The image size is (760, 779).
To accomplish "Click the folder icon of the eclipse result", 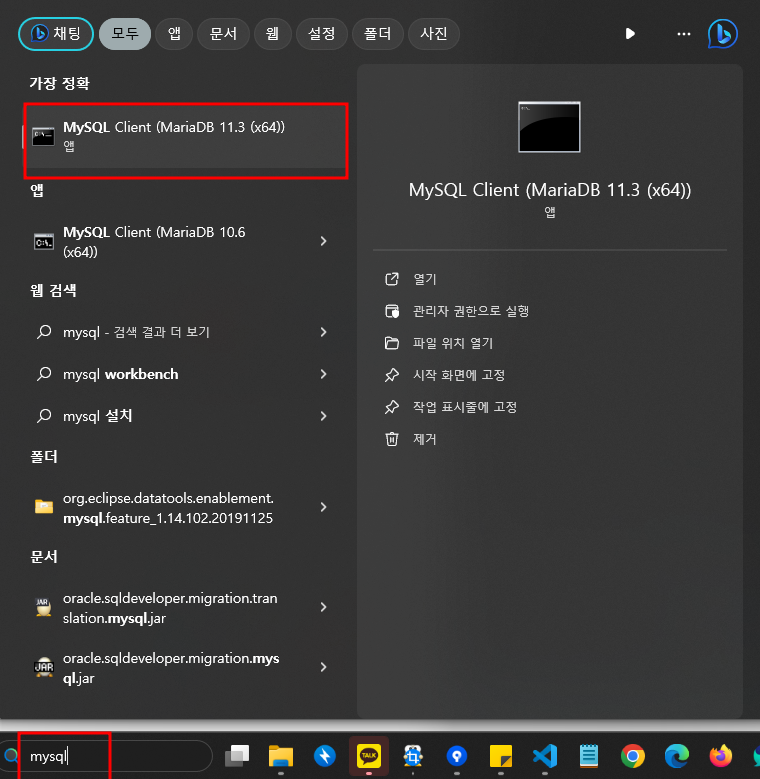I will pyautogui.click(x=44, y=506).
